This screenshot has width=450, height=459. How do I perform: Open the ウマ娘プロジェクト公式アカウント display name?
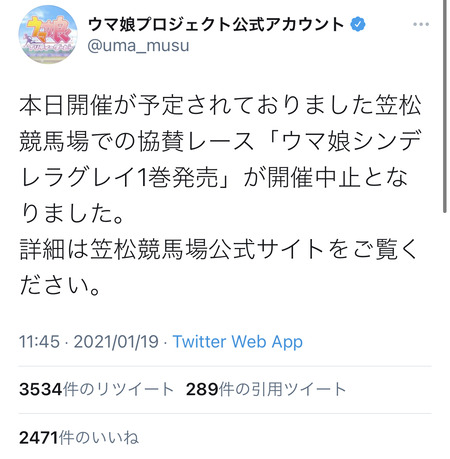point(216,24)
